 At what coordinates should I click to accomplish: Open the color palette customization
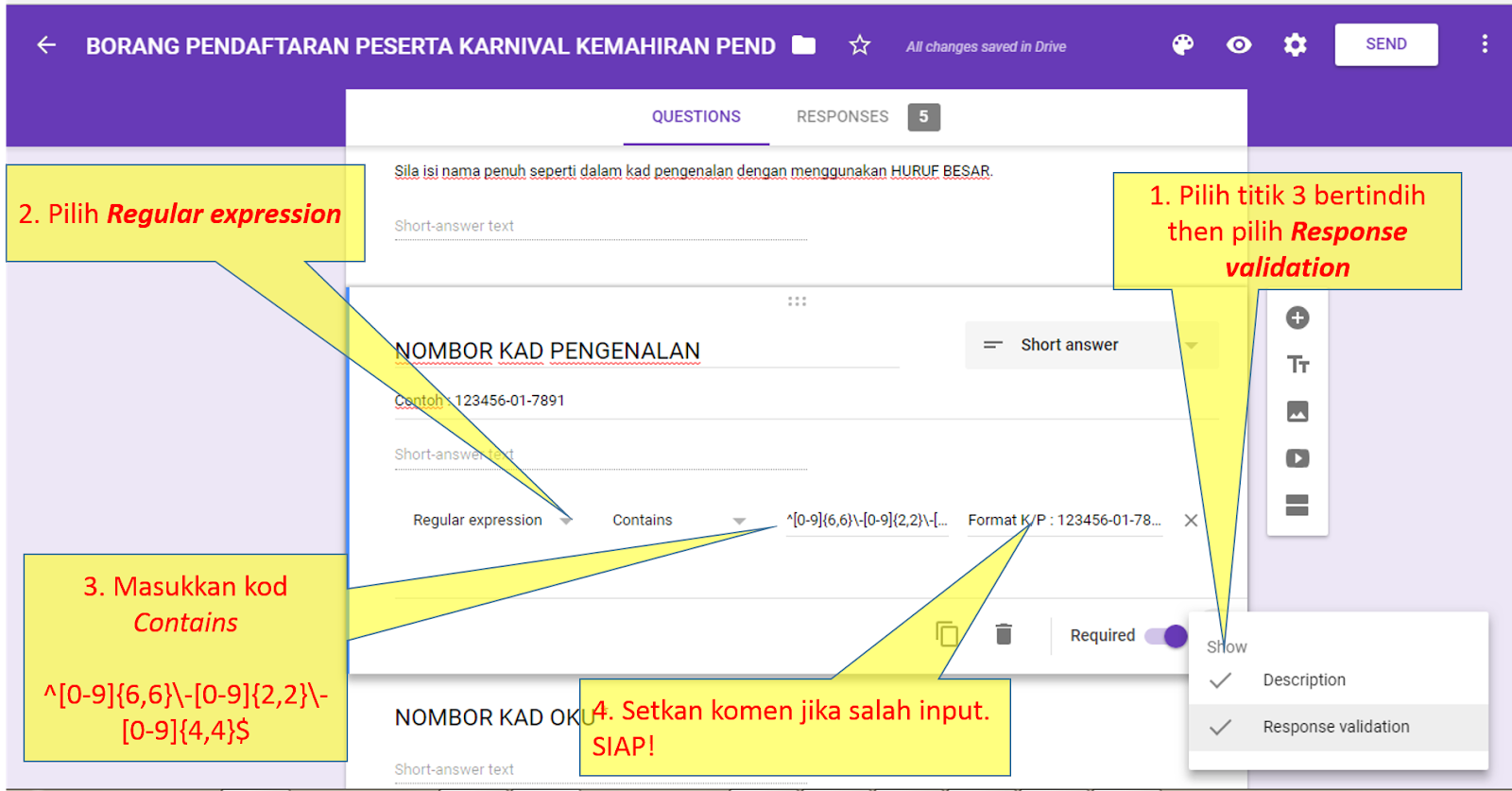click(x=1182, y=44)
